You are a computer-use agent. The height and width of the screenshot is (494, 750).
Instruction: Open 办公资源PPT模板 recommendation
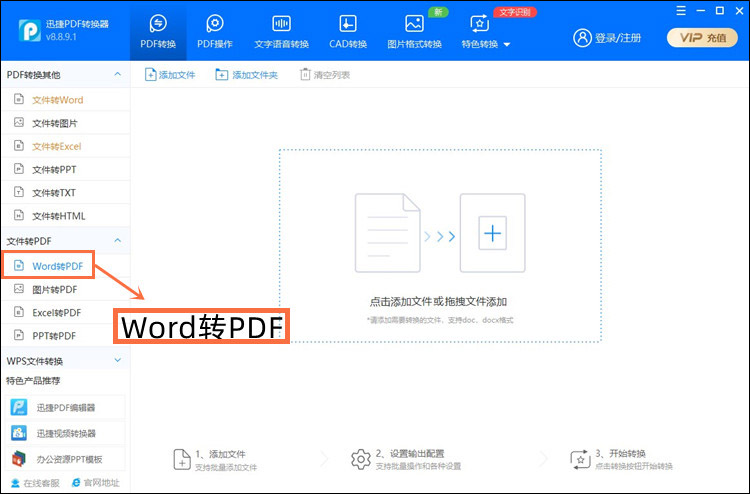66,459
